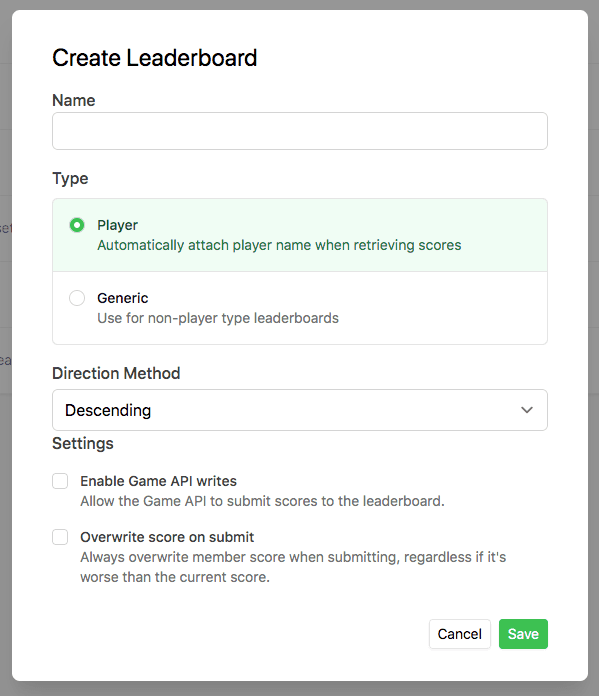The height and width of the screenshot is (696, 599).
Task: Select the Player type radio button
Action: (77, 225)
